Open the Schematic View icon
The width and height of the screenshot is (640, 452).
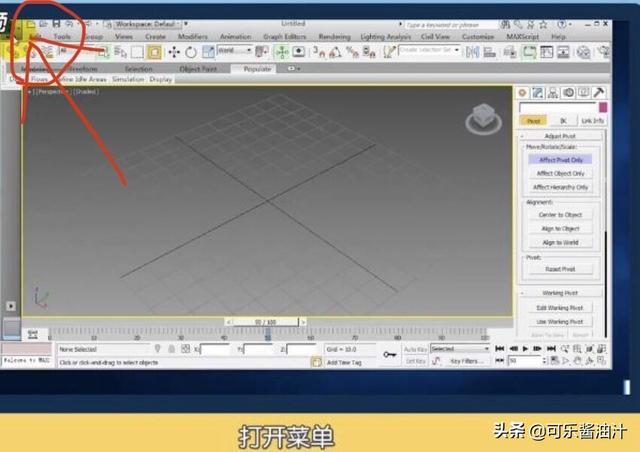[x=563, y=52]
